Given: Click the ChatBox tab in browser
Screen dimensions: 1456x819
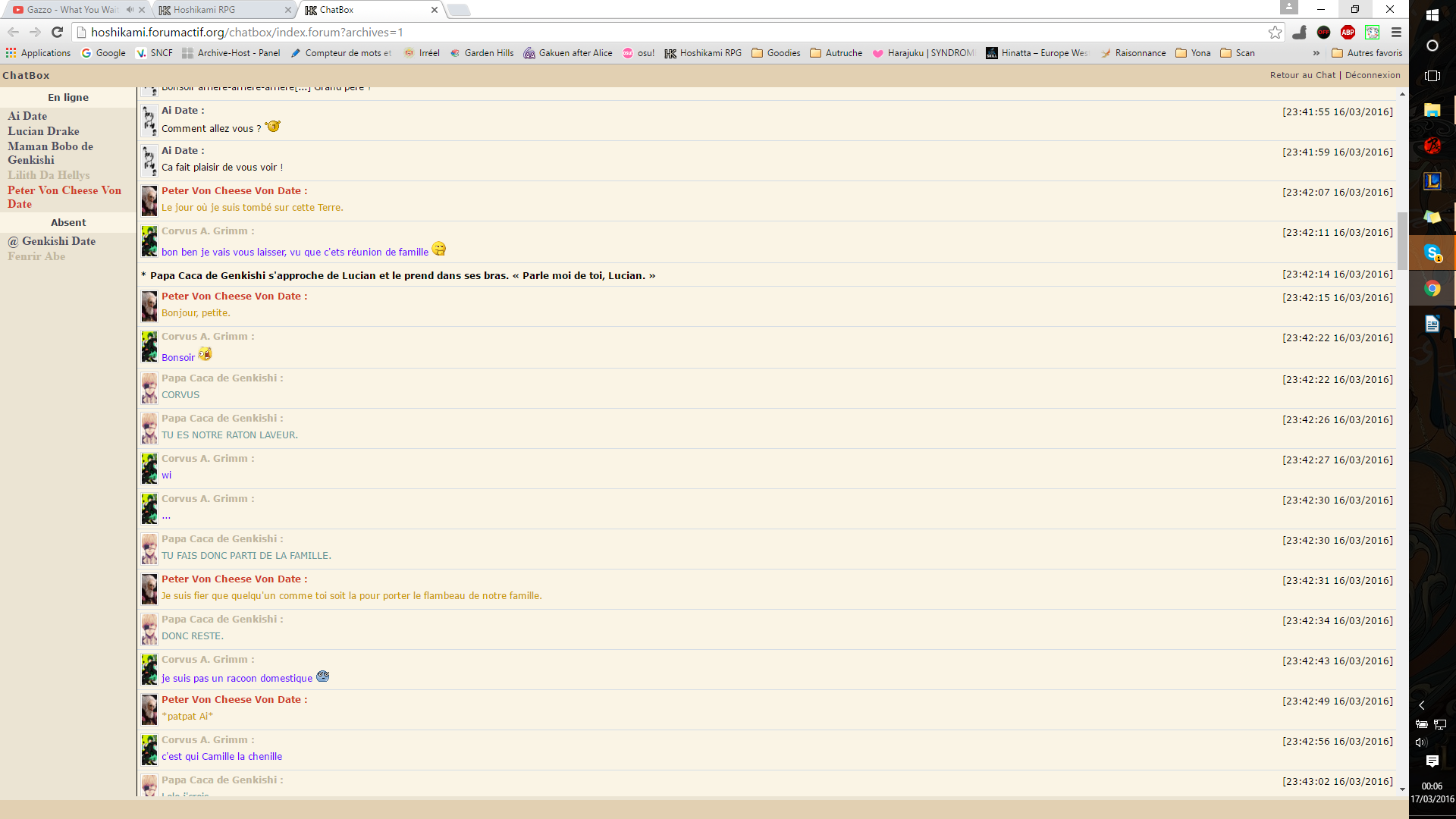Looking at the screenshot, I should pyautogui.click(x=370, y=9).
